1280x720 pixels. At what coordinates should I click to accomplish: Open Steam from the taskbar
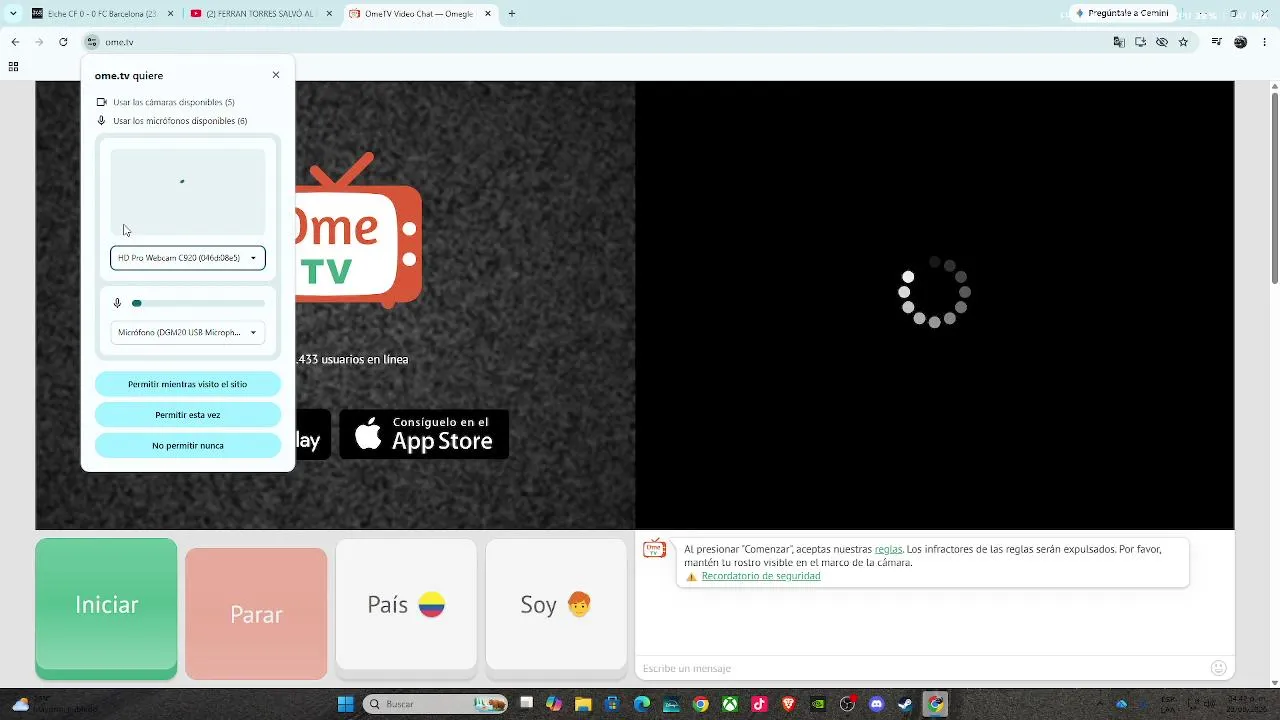pos(906,704)
